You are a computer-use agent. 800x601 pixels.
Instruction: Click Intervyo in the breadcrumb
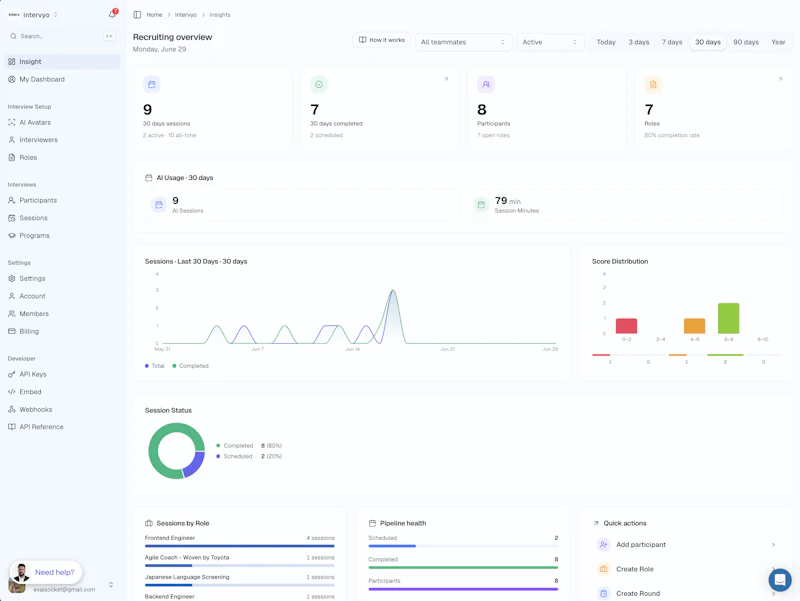pos(186,15)
